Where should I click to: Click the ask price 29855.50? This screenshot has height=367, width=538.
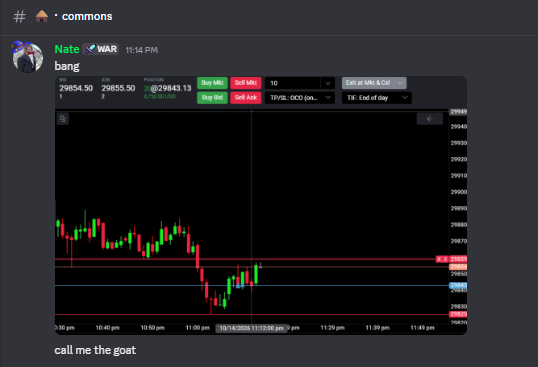pyautogui.click(x=118, y=88)
